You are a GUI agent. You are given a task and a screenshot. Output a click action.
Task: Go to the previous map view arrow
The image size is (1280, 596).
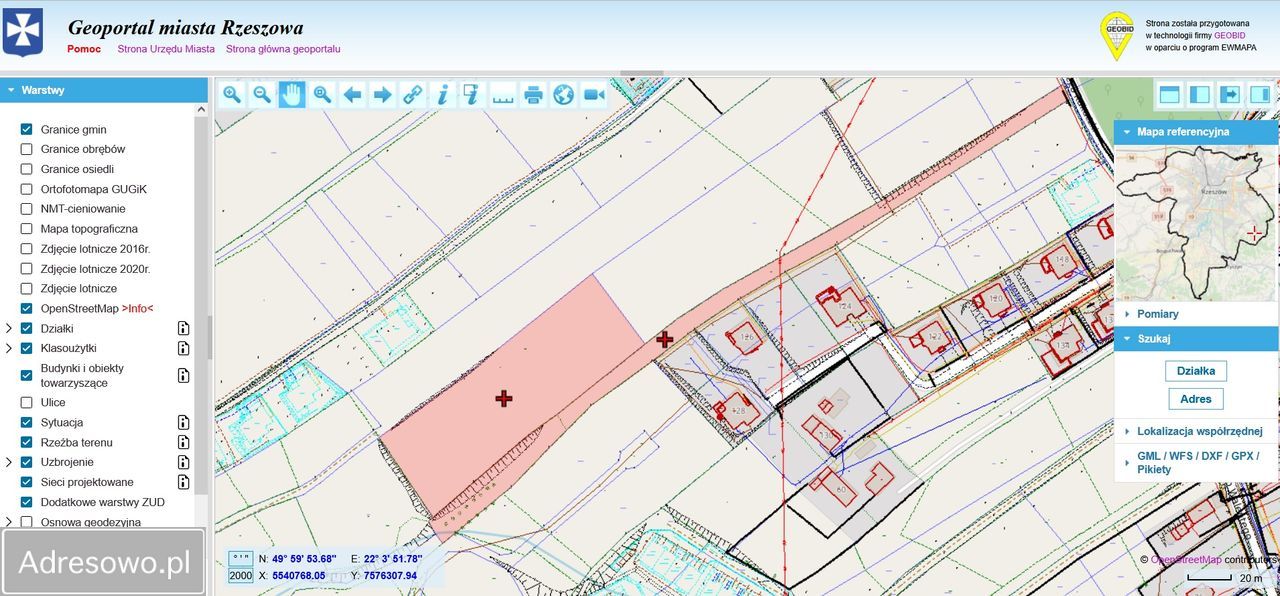point(352,95)
